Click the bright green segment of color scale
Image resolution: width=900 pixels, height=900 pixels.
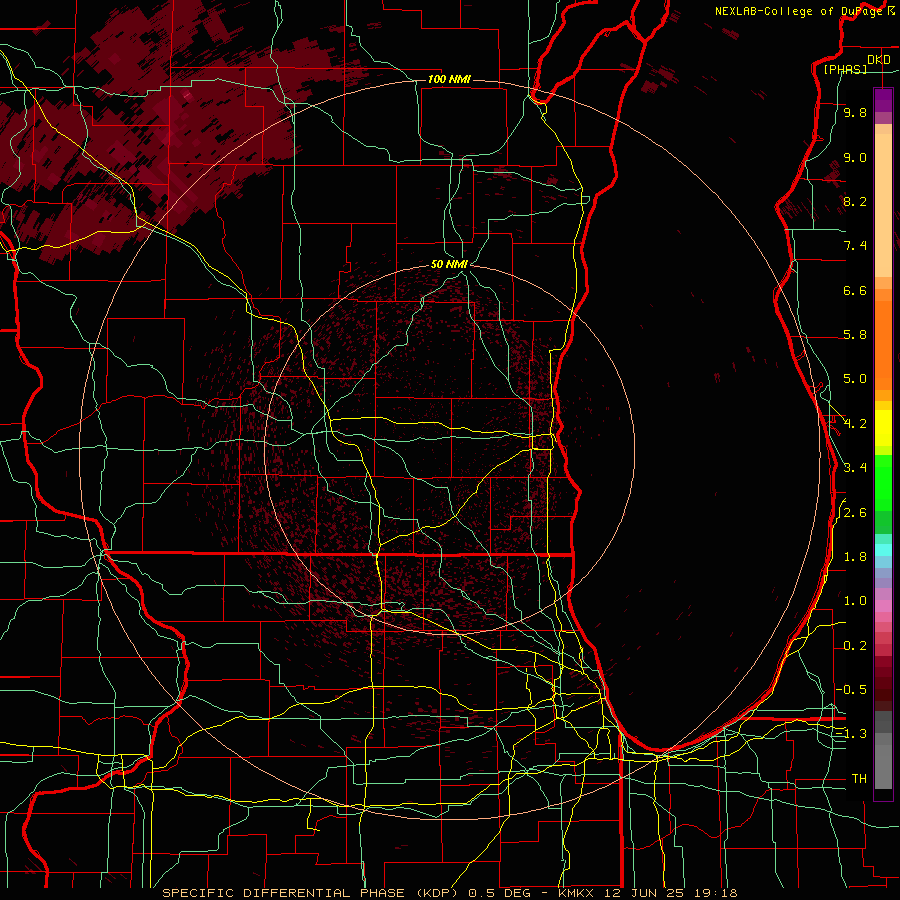click(883, 483)
